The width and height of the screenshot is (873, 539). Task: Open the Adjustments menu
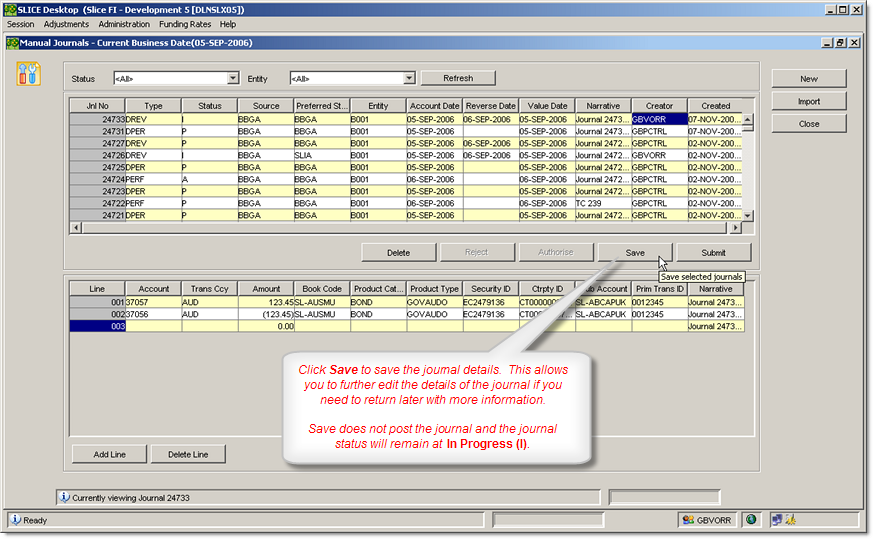pyautogui.click(x=66, y=24)
